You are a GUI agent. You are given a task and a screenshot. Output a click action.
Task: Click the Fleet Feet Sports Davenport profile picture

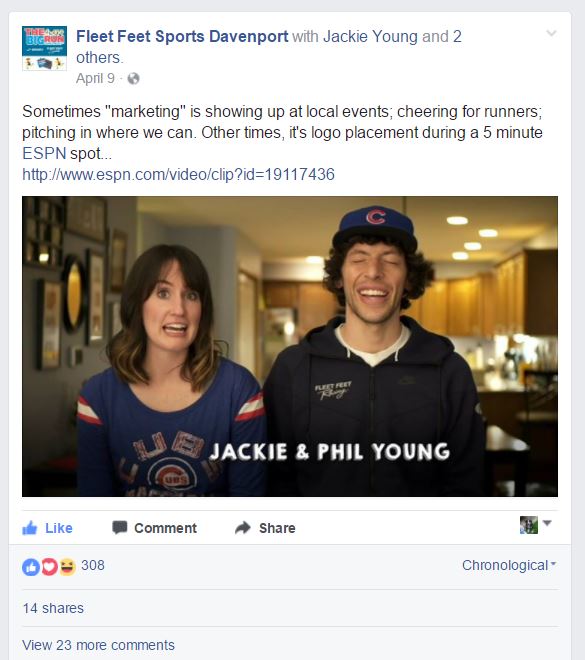[x=44, y=48]
